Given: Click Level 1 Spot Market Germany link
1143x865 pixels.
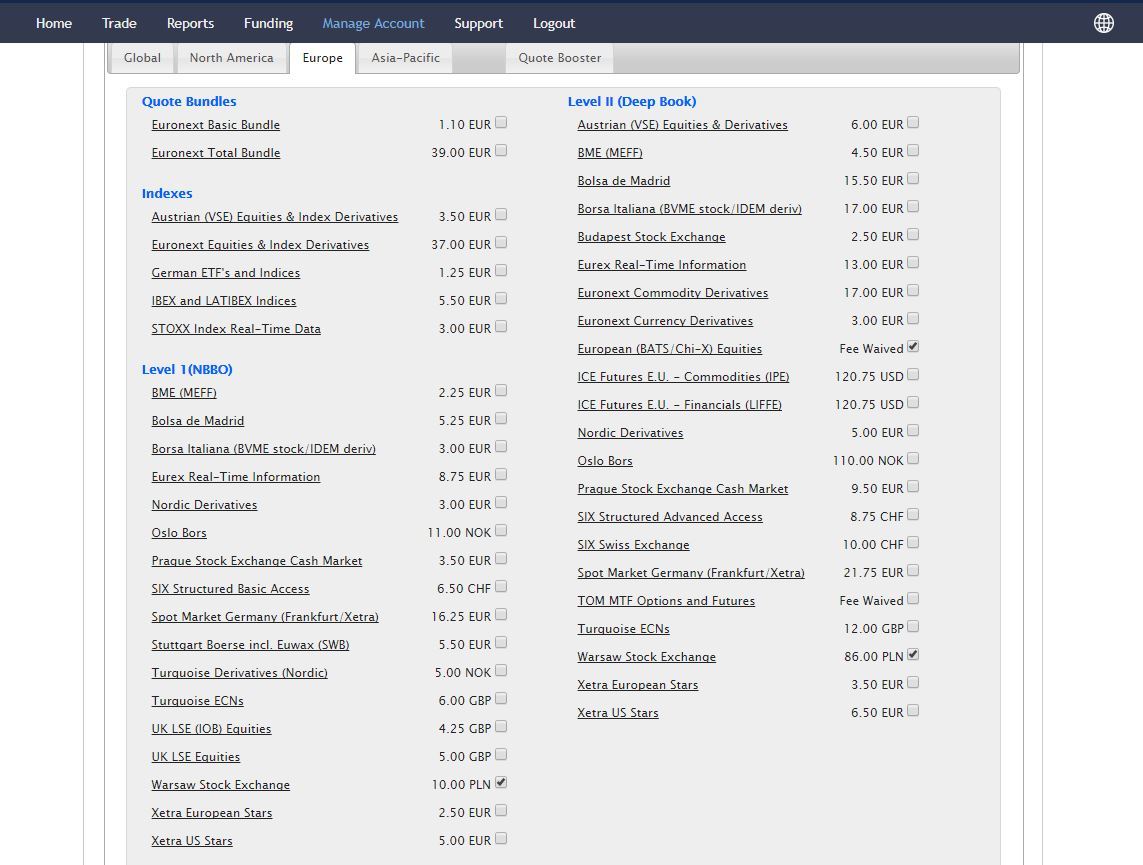Looking at the screenshot, I should (x=265, y=617).
